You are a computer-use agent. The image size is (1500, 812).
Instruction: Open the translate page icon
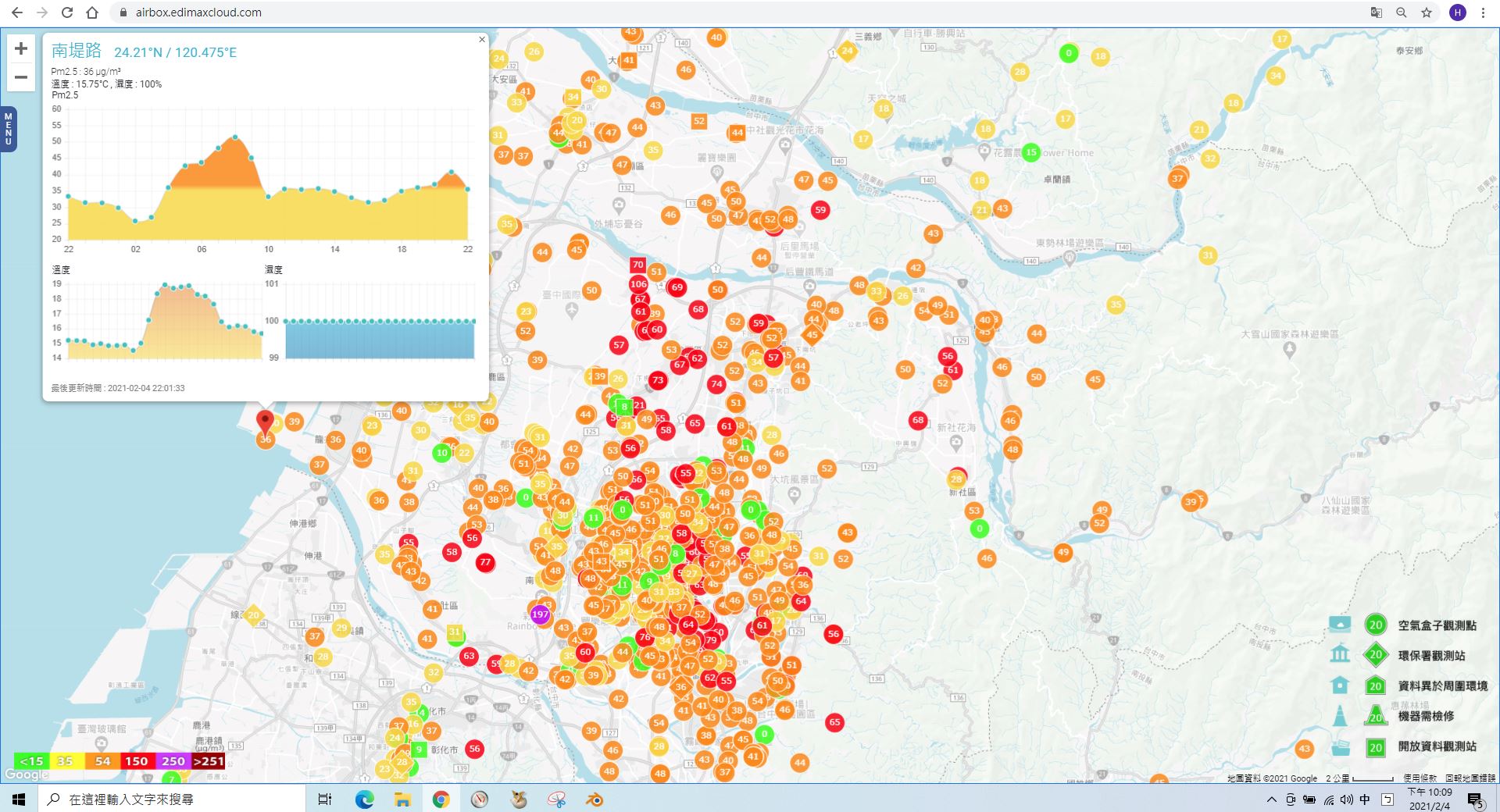1377,12
